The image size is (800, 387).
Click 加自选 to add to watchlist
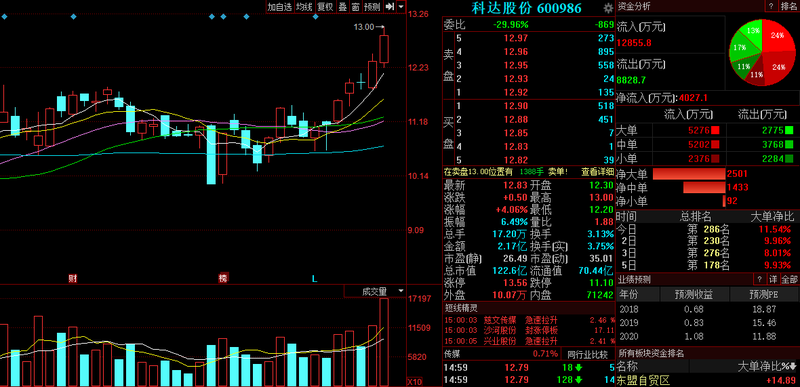280,7
